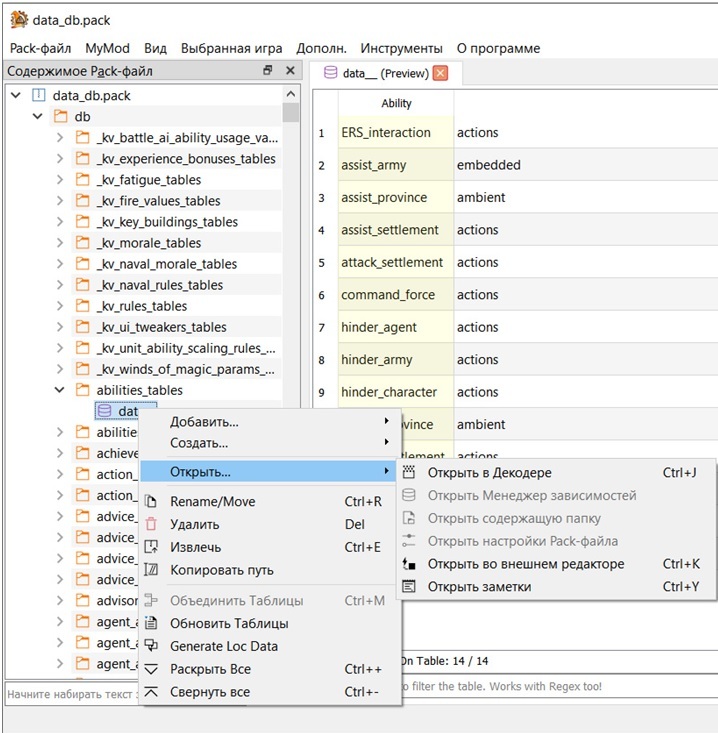Click the Обновить Таблицы icon
Viewport: 718px width, 733px height.
tap(151, 623)
